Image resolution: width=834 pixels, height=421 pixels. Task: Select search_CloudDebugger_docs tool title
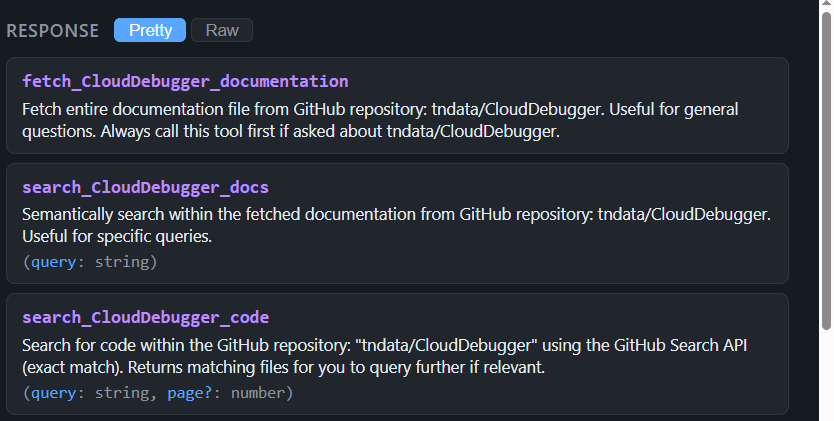145,187
